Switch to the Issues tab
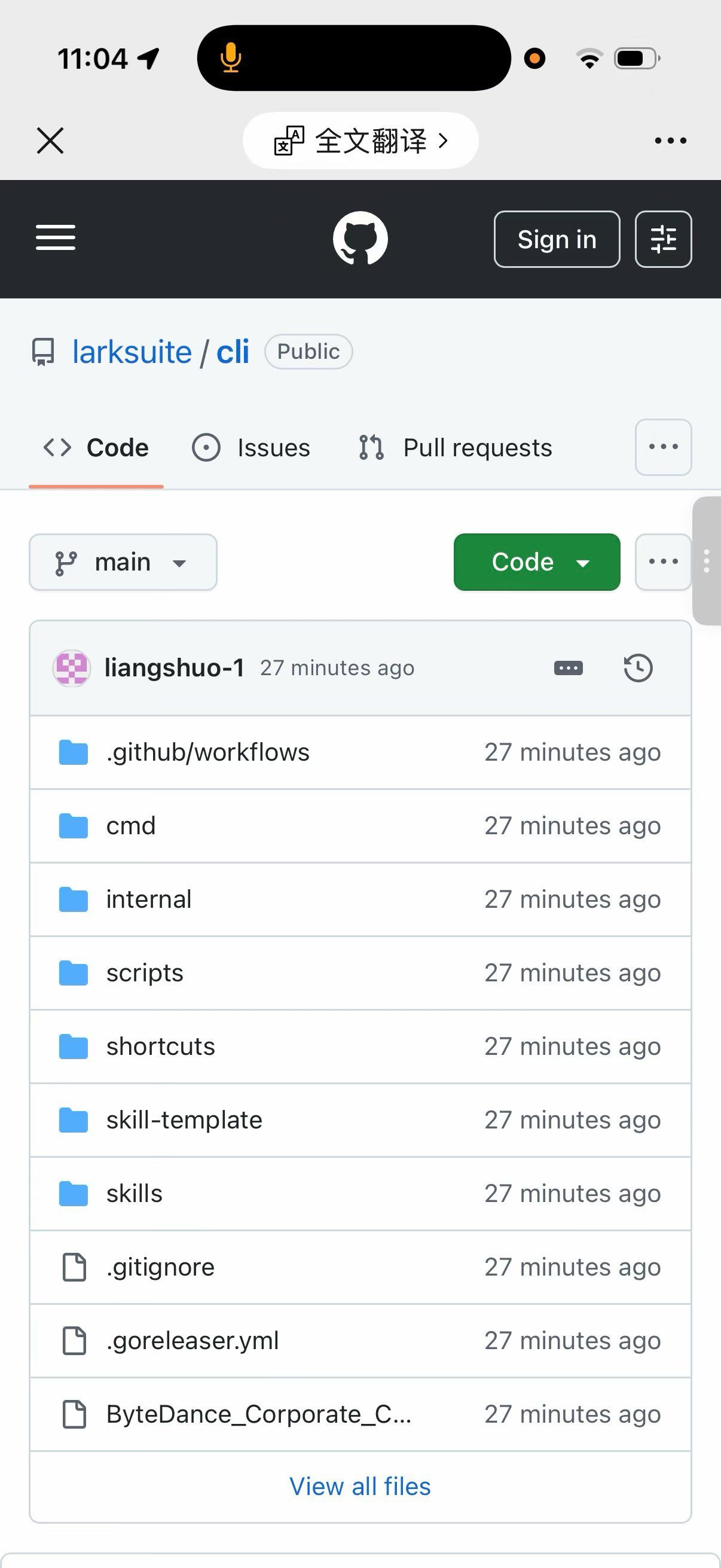The image size is (721, 1568). point(251,448)
